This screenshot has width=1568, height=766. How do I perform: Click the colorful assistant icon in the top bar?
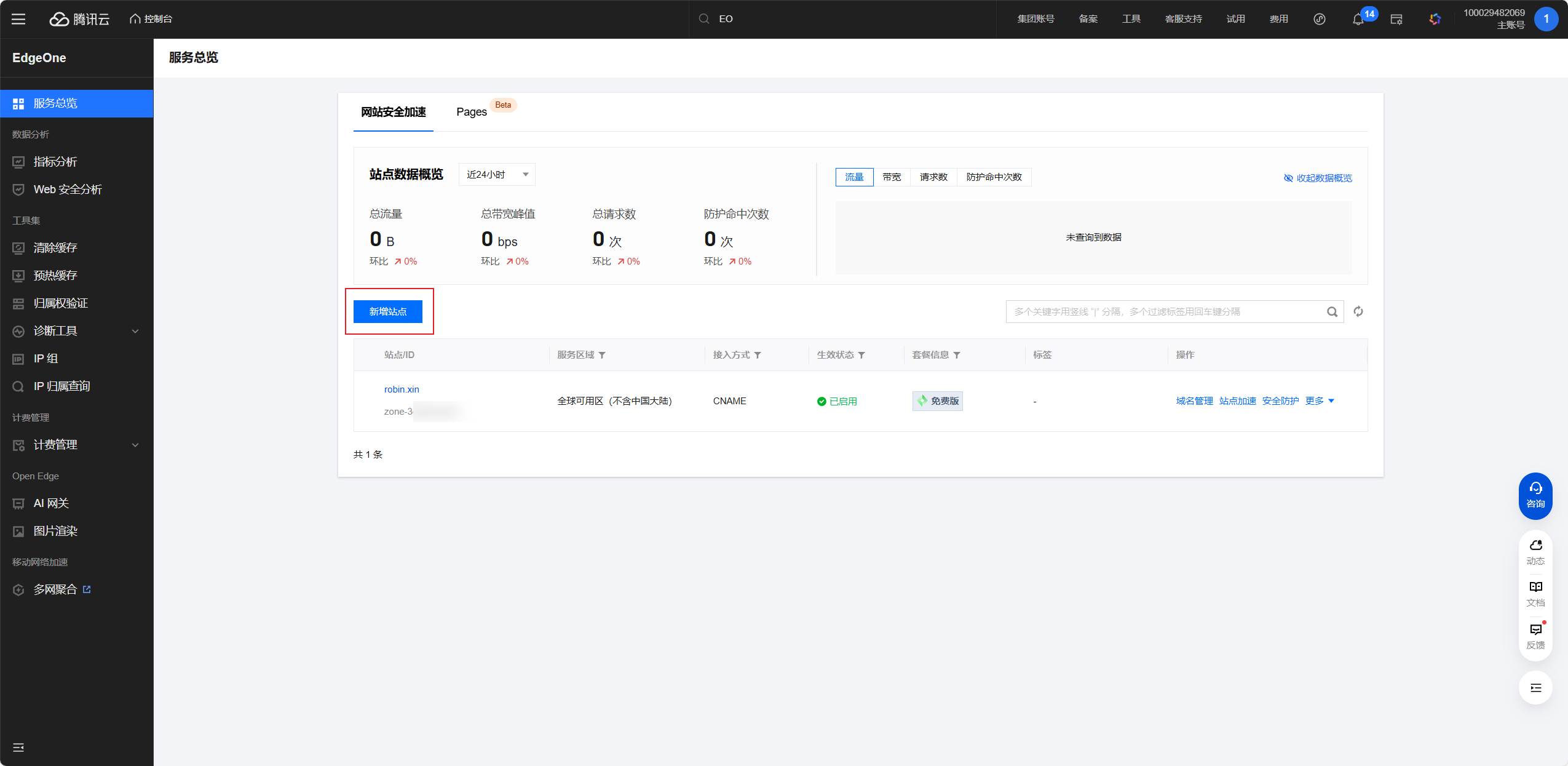[x=1435, y=19]
